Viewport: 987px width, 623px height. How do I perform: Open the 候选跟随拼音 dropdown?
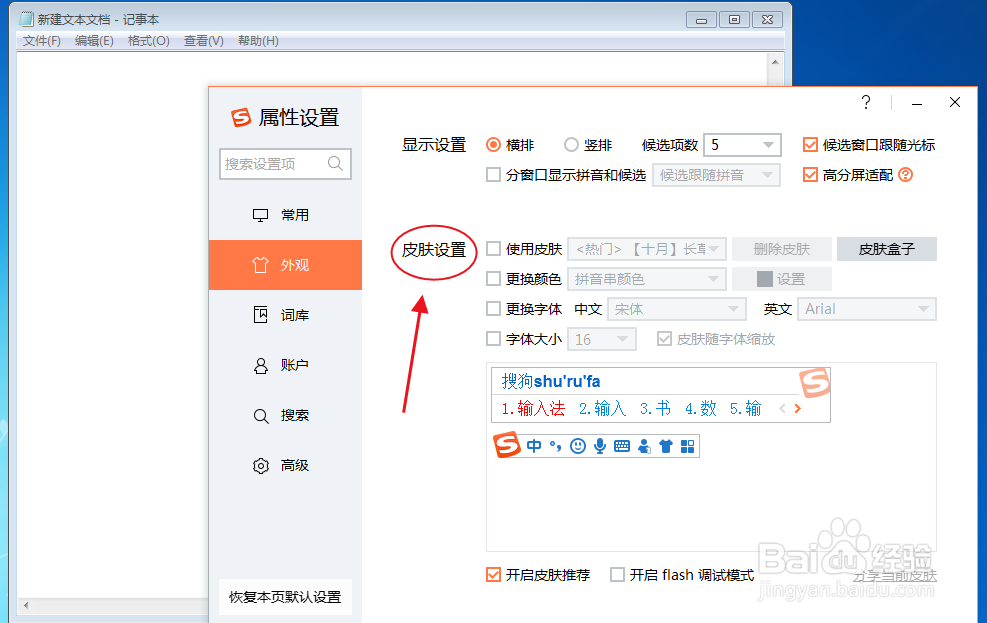[716, 175]
